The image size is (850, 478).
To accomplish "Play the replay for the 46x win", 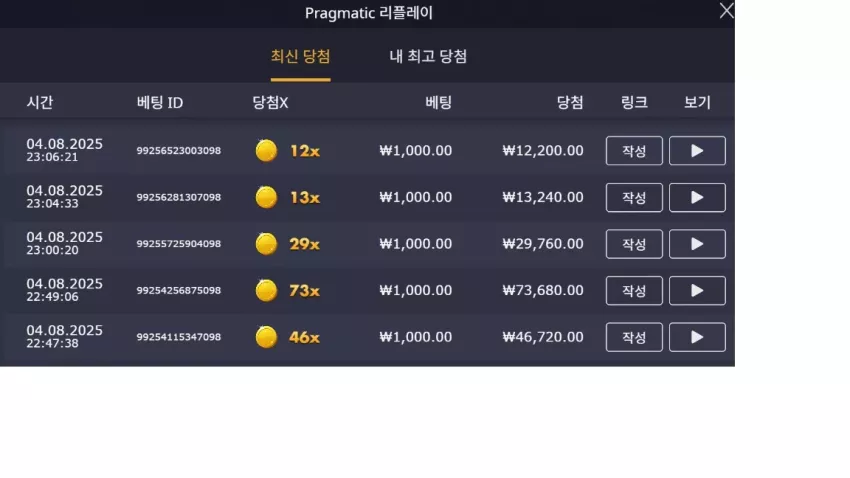I will (x=697, y=337).
